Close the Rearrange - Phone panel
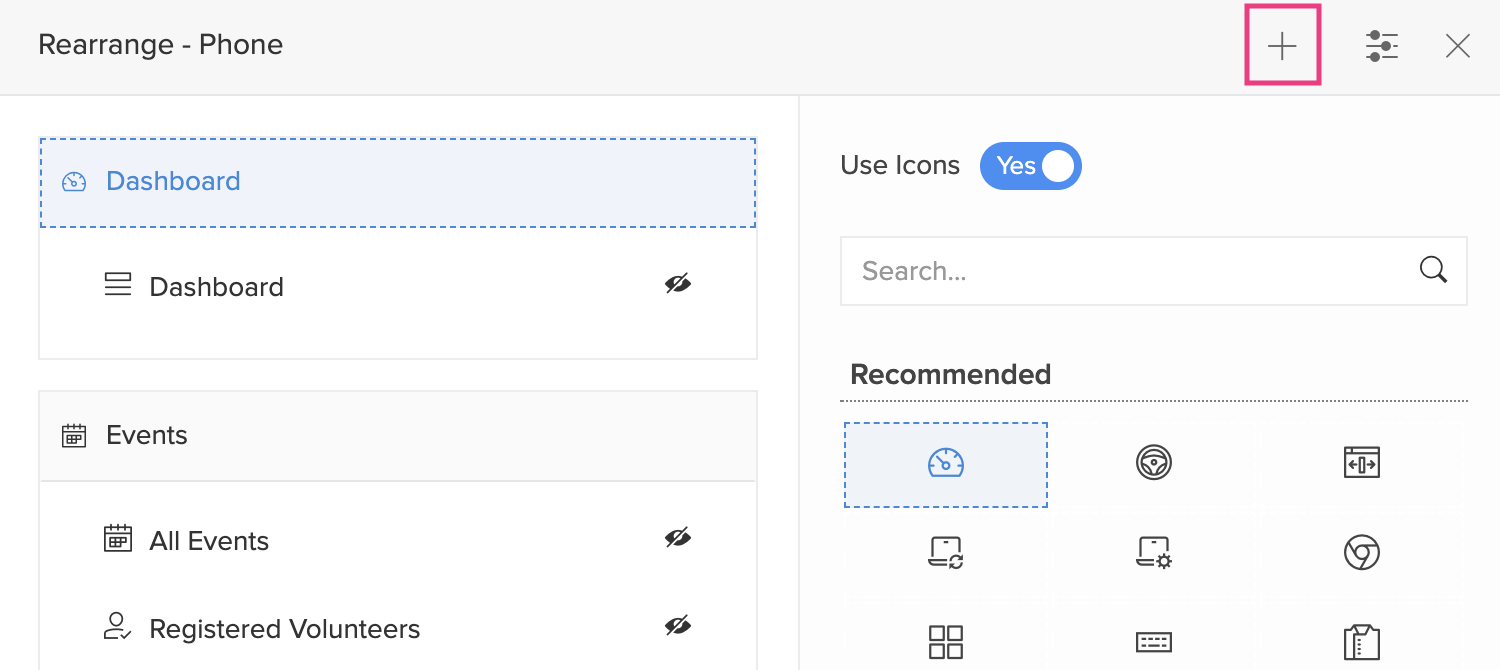 pos(1458,46)
